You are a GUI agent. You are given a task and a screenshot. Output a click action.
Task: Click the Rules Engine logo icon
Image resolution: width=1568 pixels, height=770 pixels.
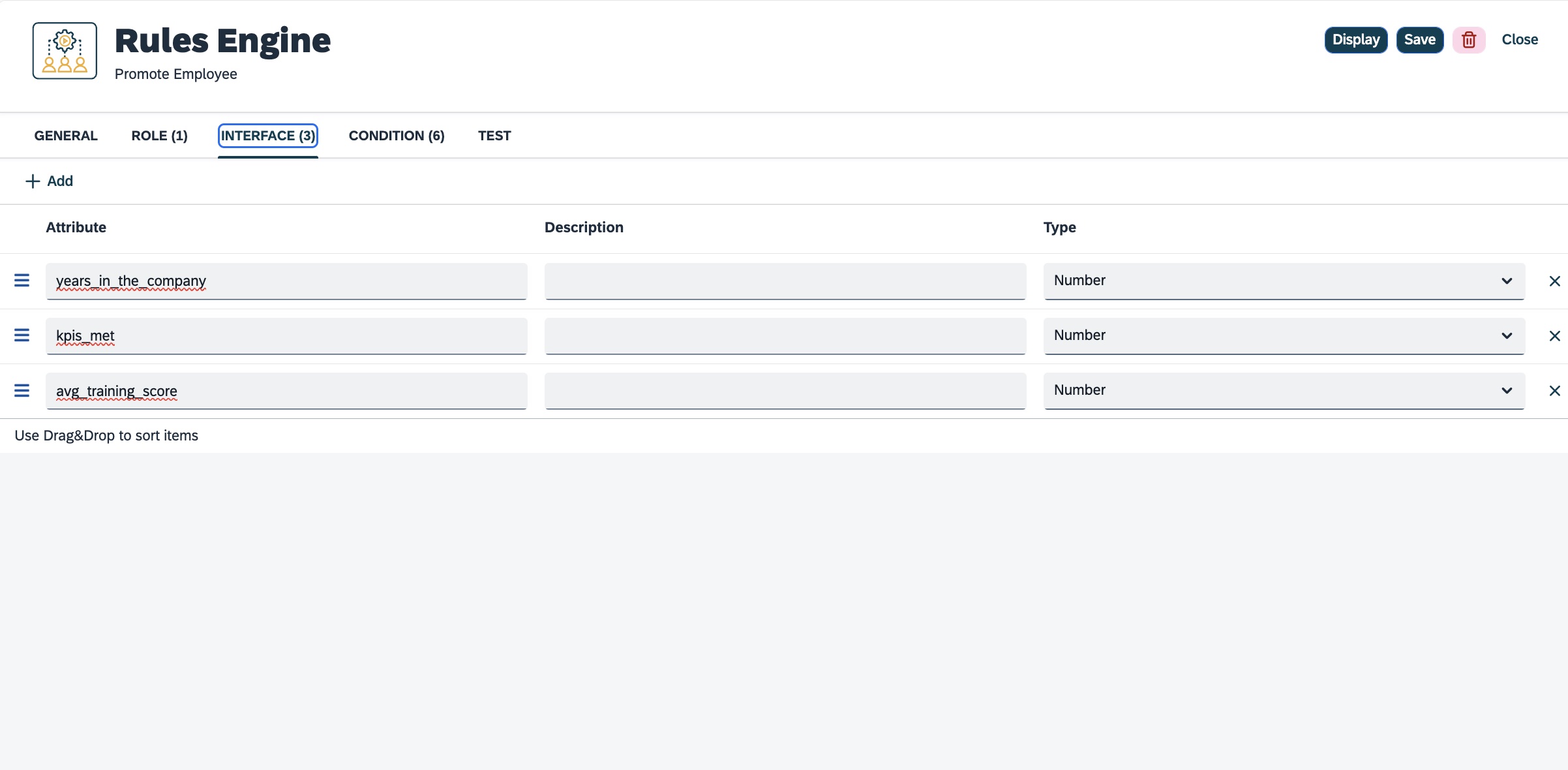pos(64,50)
